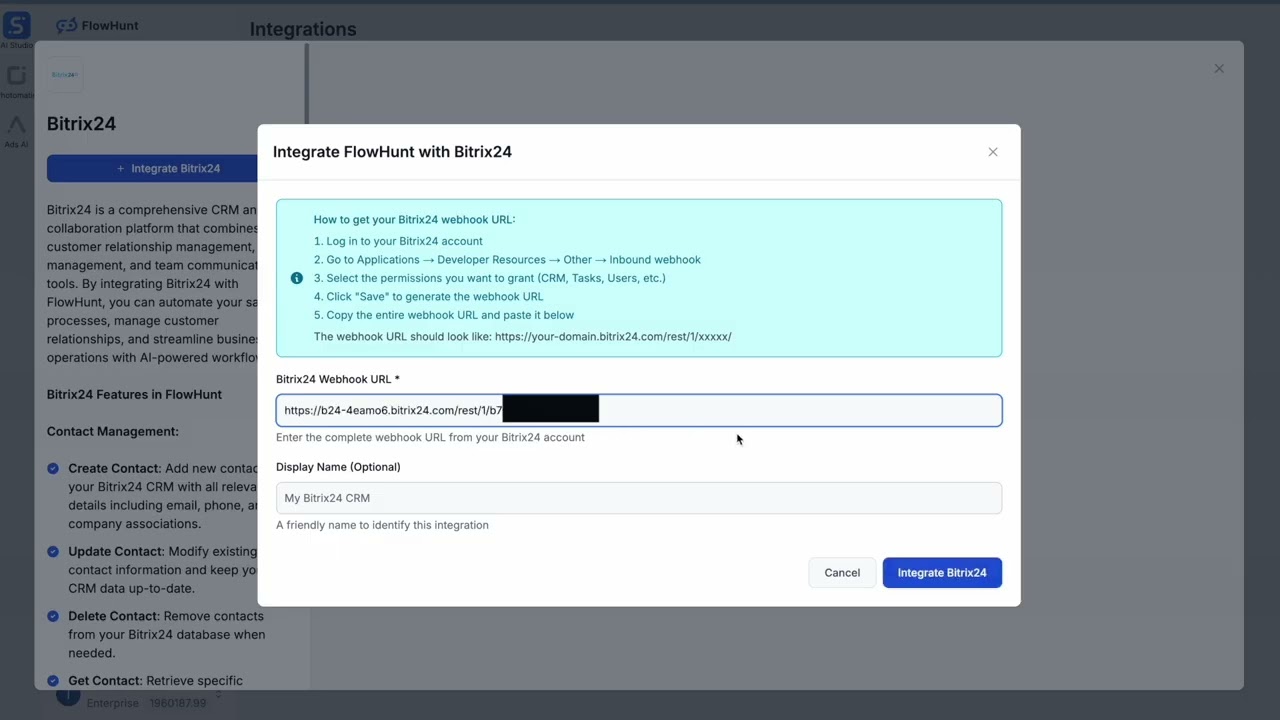
Task: Click the 'Bitrix24 Webhook URL *' label
Action: (x=338, y=379)
